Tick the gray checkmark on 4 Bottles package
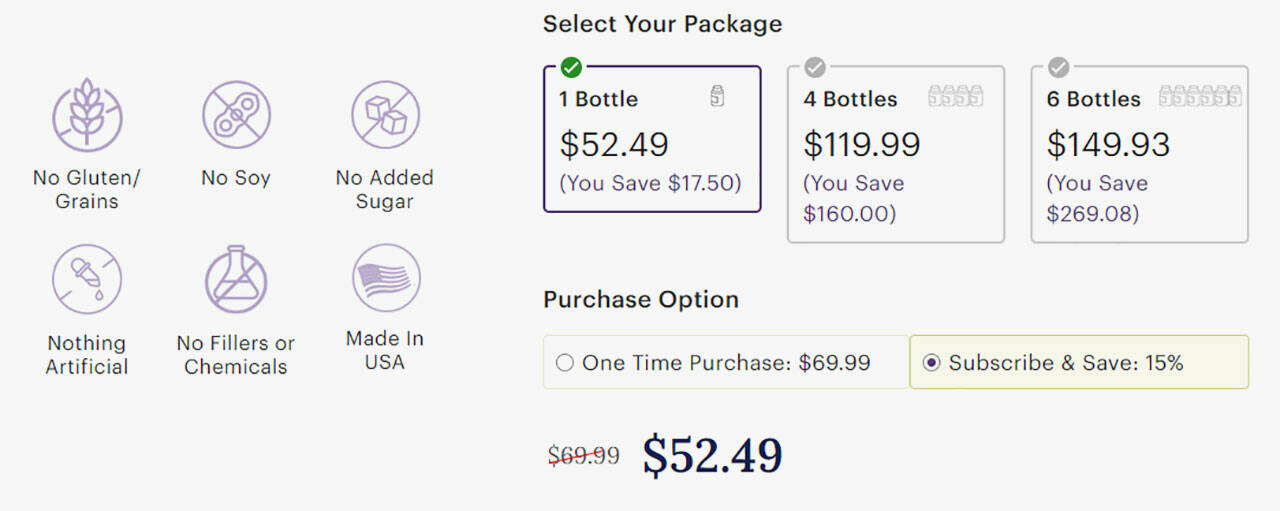1280x511 pixels. click(x=815, y=68)
